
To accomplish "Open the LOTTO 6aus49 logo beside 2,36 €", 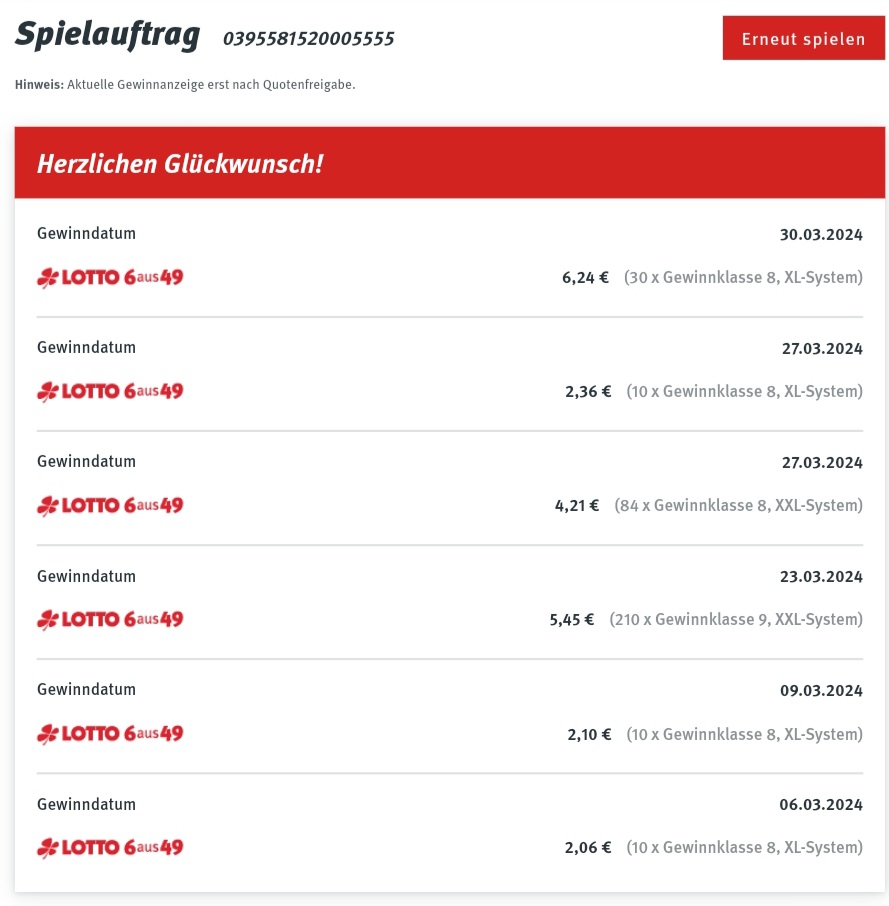I will (110, 391).
